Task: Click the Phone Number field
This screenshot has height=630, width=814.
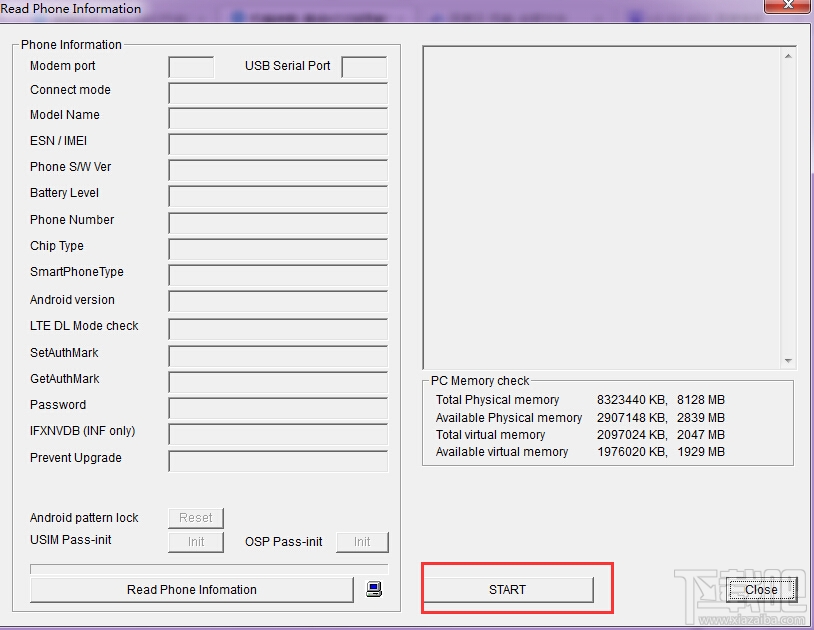Action: click(x=278, y=223)
